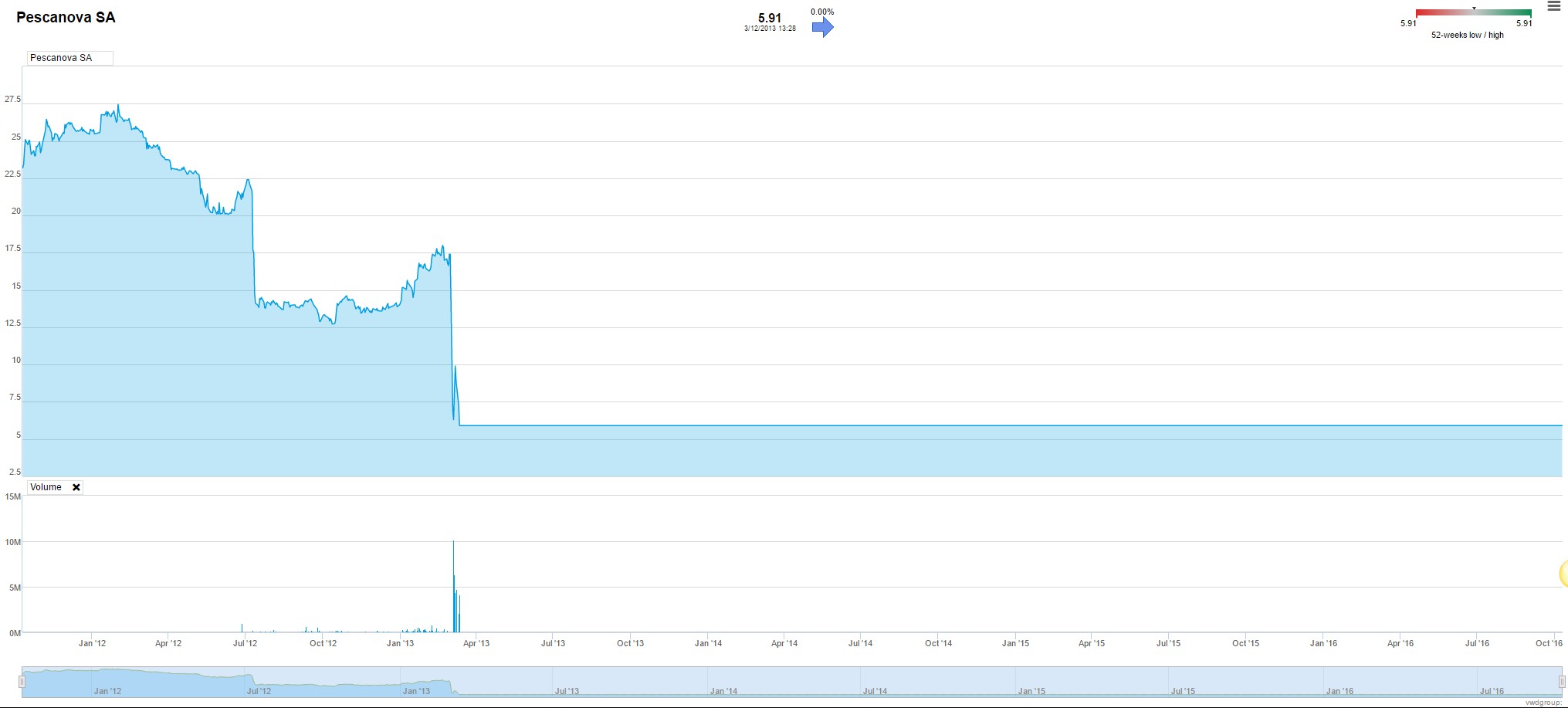Click the 0.00% change text

[822, 12]
